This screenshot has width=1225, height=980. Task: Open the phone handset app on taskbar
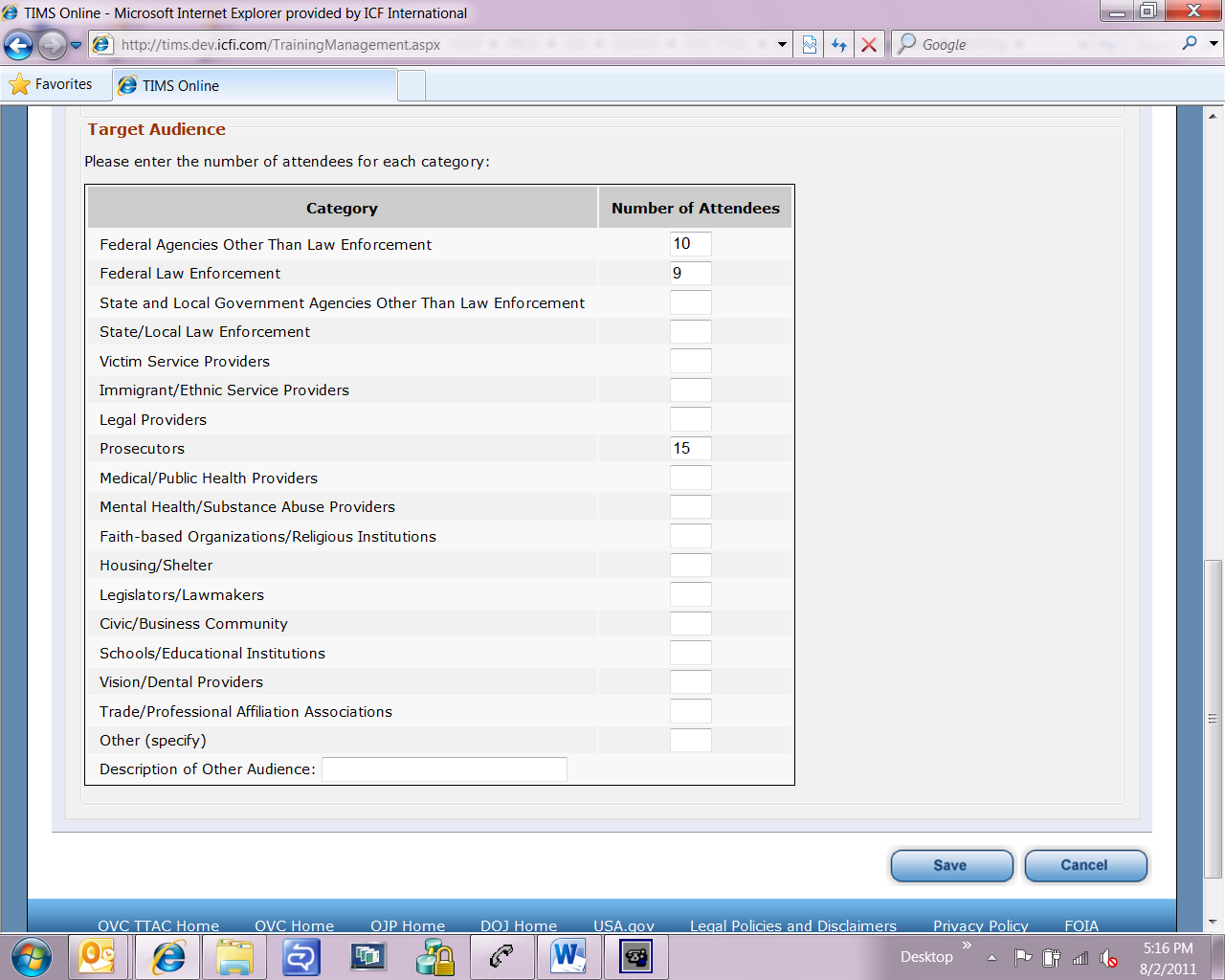(x=501, y=957)
